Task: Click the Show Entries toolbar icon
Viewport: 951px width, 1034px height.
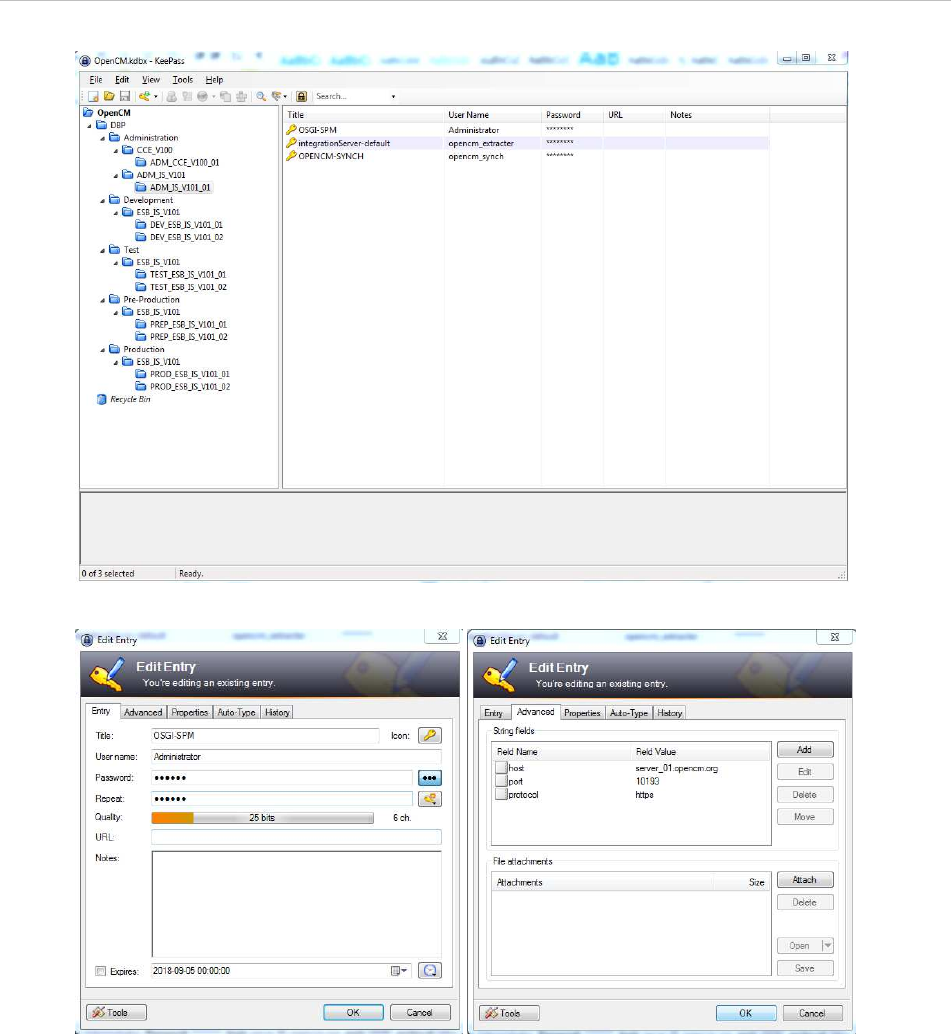Action: click(x=276, y=96)
